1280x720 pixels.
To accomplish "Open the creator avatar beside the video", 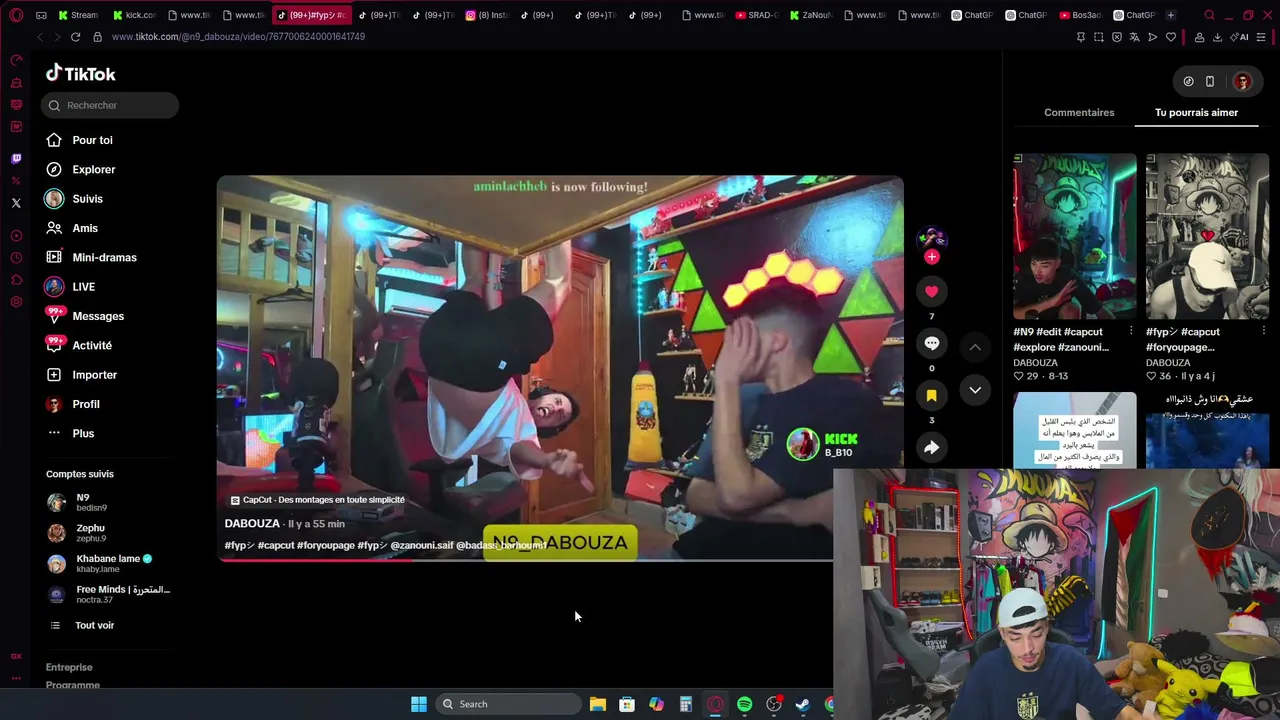I will click(931, 238).
